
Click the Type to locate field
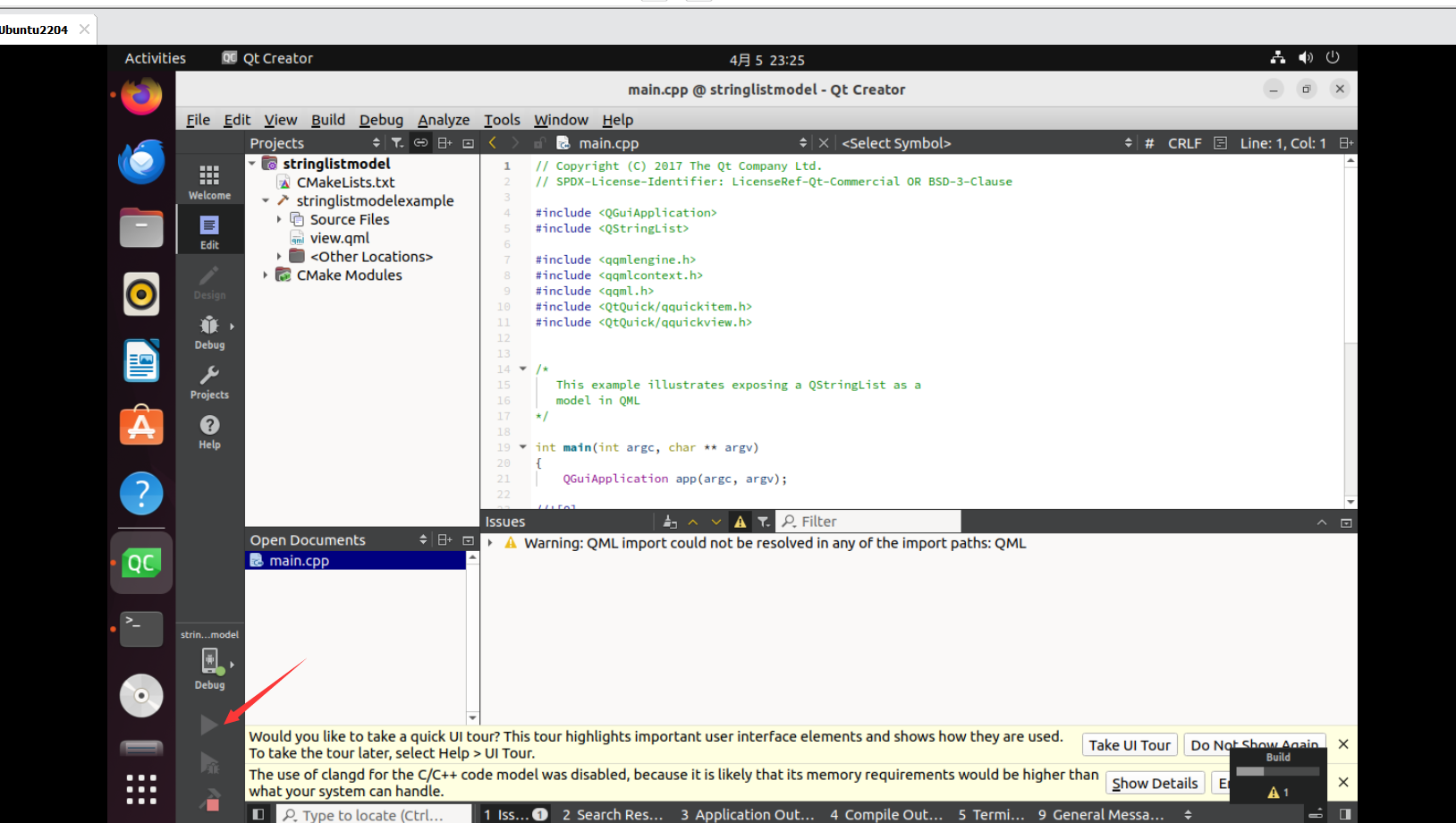(374, 814)
